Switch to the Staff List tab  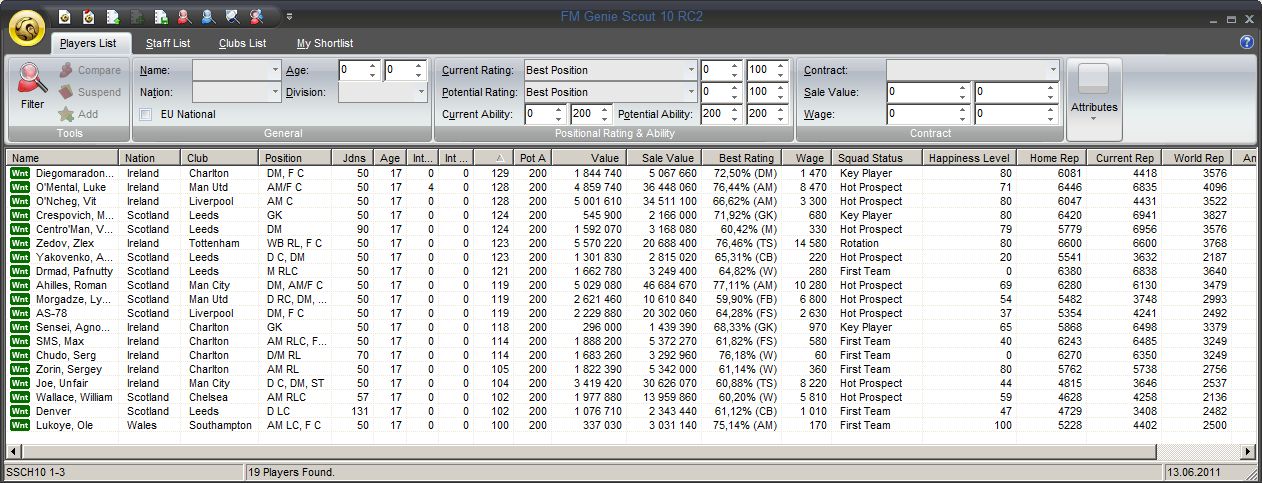168,43
